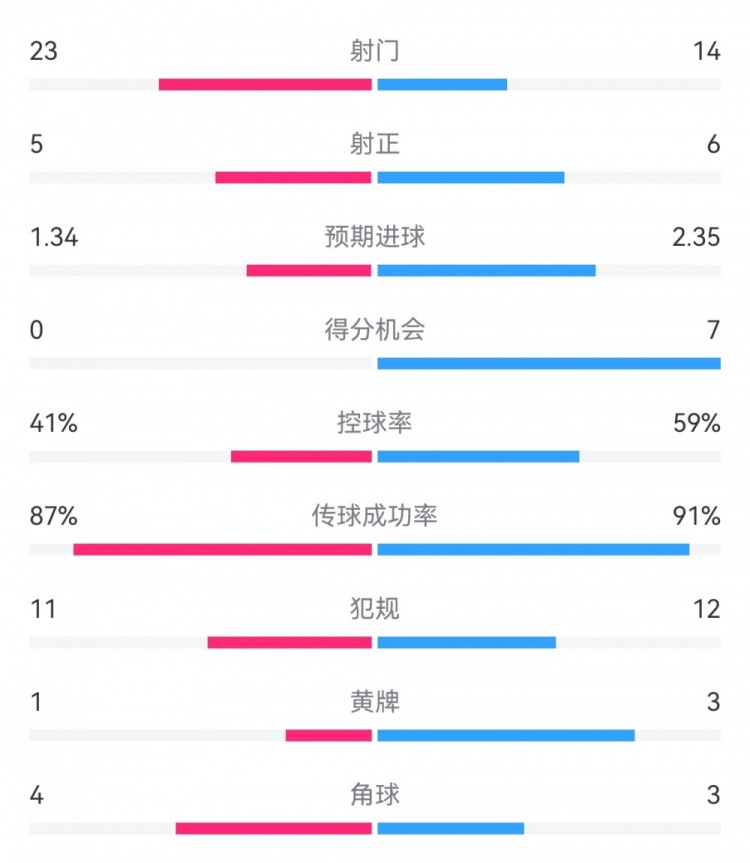Click the left 0 value for 得分机会
750x863 pixels.
pyautogui.click(x=36, y=330)
